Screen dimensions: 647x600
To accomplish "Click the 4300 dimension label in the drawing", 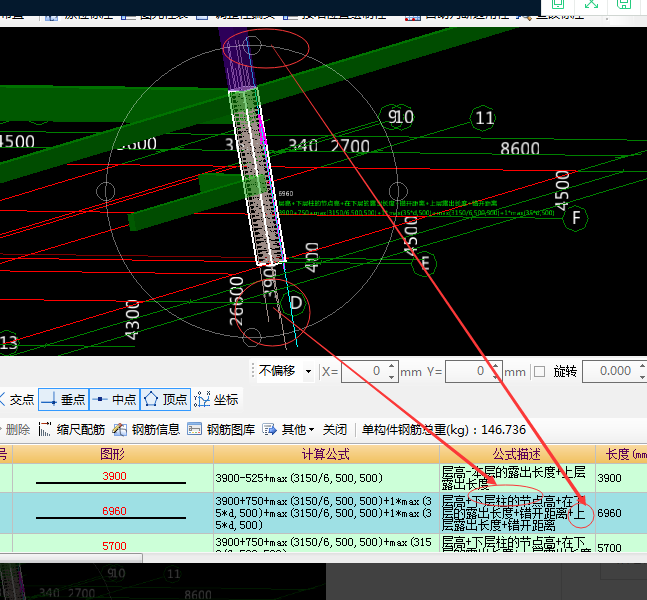I will (x=132, y=319).
